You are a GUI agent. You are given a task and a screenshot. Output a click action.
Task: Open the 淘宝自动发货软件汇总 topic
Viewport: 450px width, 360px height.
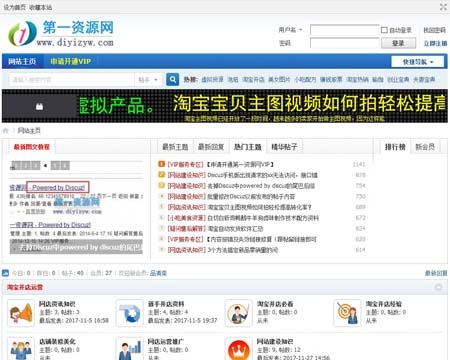235,229
